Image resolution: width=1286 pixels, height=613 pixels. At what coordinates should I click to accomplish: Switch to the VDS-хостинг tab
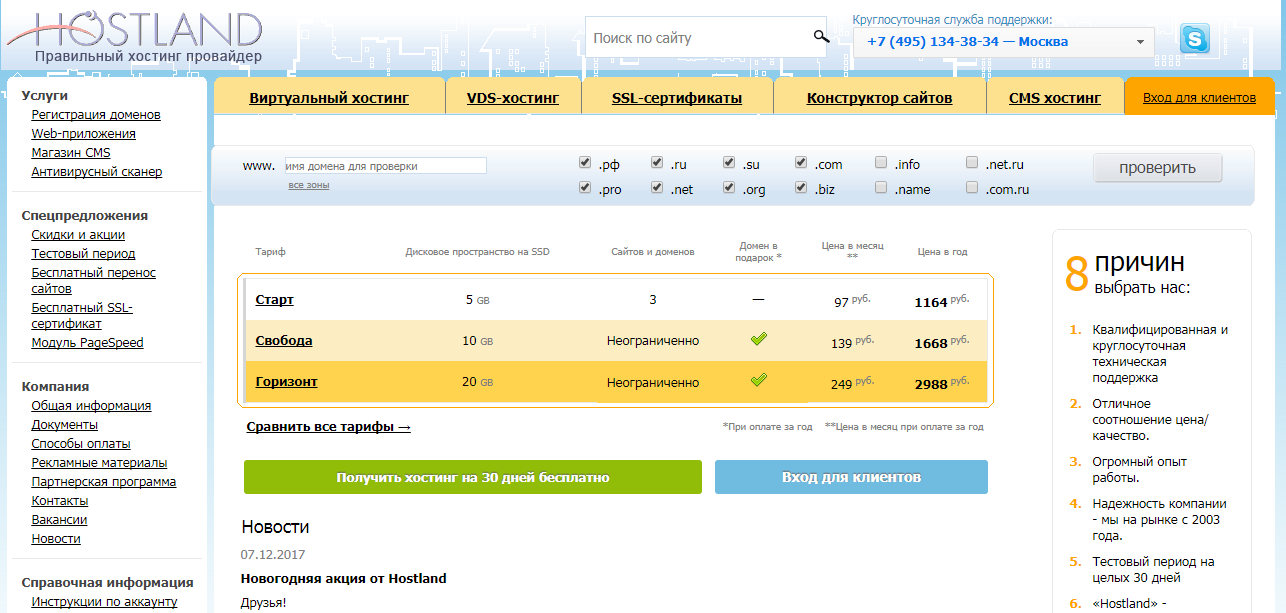(513, 95)
